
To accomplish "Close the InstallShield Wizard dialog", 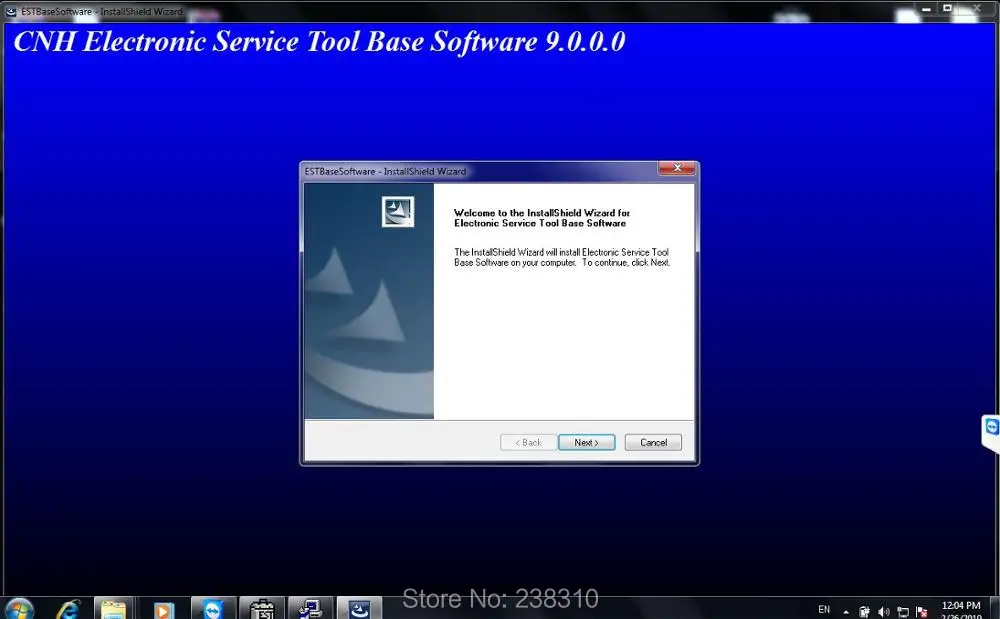I will click(x=677, y=168).
